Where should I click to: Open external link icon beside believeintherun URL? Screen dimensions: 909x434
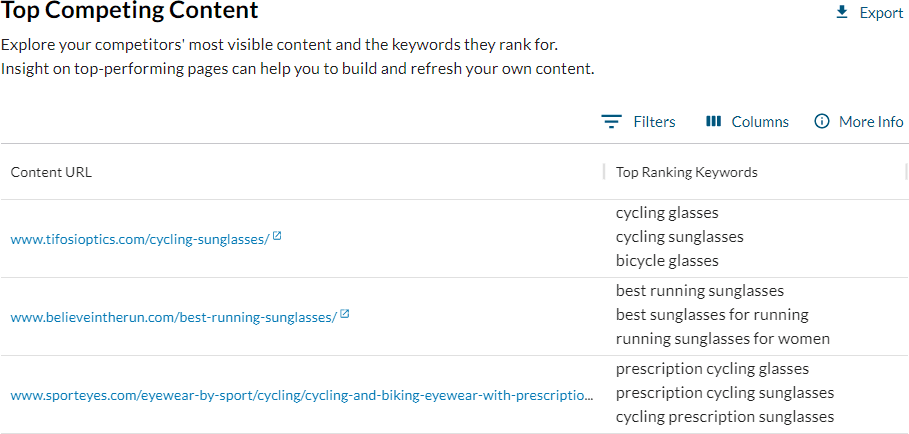pos(344,314)
